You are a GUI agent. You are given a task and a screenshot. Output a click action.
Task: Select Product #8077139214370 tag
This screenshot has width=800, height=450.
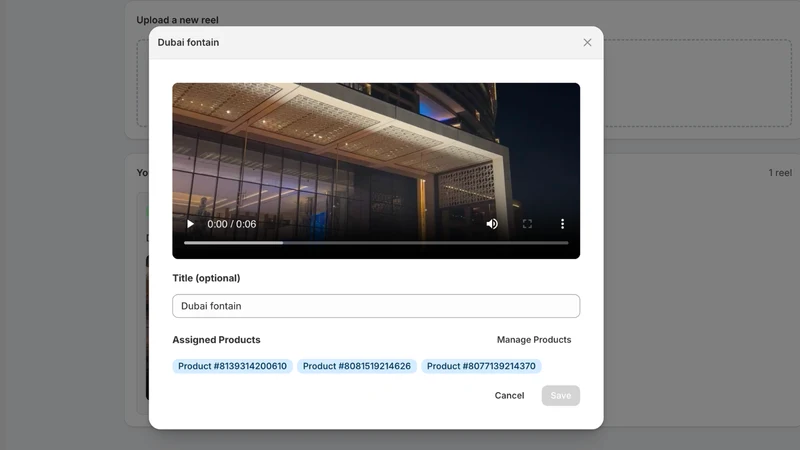(x=481, y=366)
